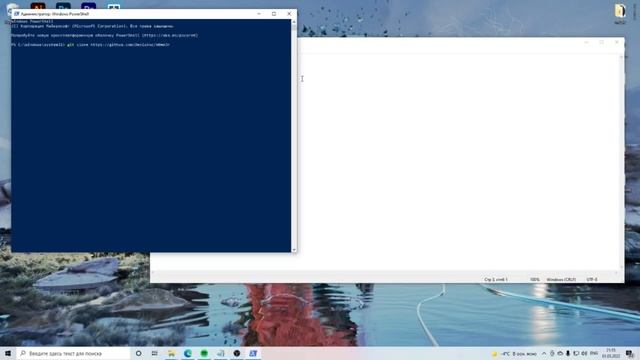Open the black round app on taskbar

click(x=237, y=353)
